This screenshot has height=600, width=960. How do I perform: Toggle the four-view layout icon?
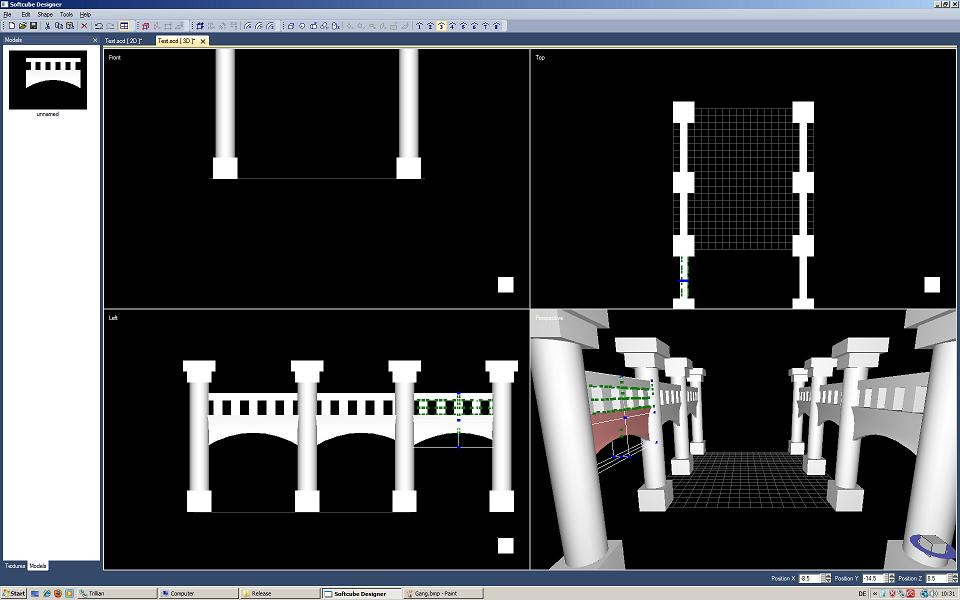point(124,25)
